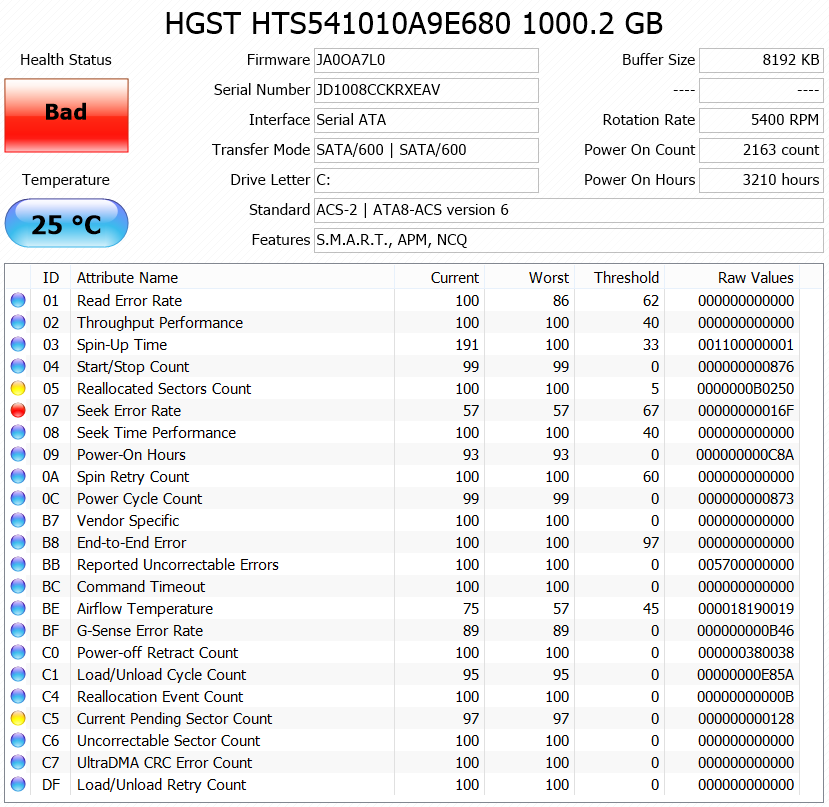Select the Reallocated Sectors Count attribute name

pos(164,389)
